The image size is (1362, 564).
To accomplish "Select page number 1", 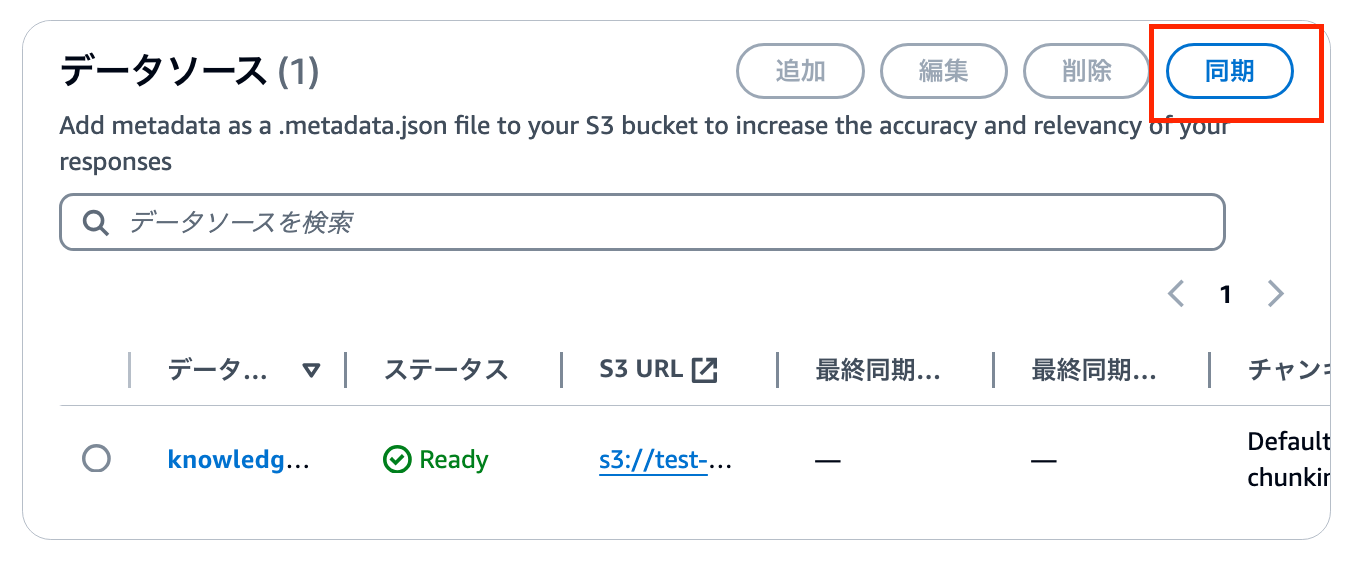I will (x=1225, y=294).
